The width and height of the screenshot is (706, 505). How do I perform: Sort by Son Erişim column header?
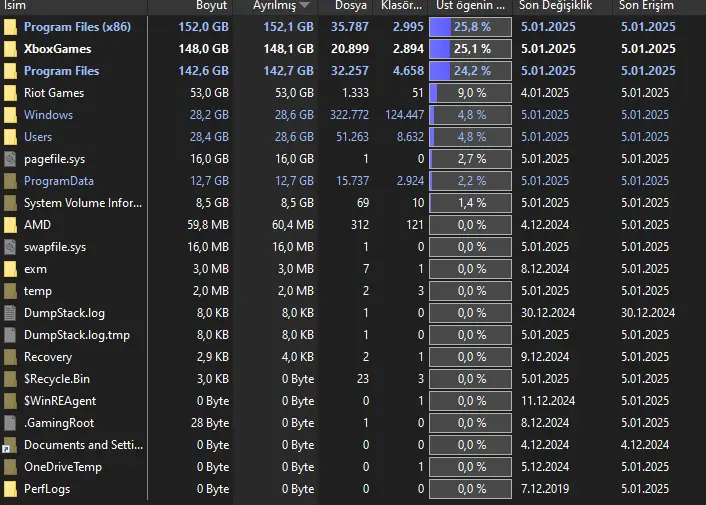point(659,6)
